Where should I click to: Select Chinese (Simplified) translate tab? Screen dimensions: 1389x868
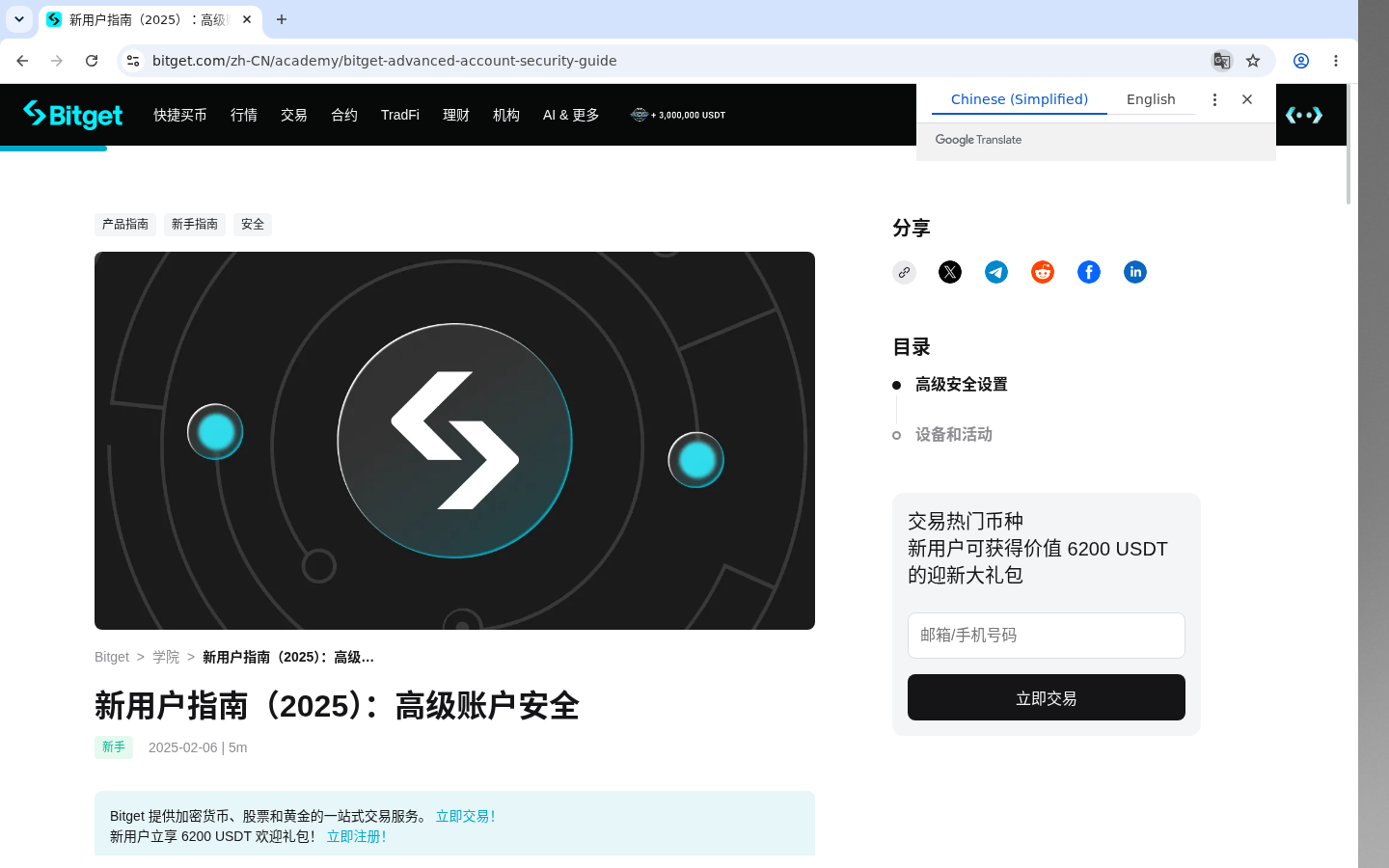pyautogui.click(x=1020, y=99)
